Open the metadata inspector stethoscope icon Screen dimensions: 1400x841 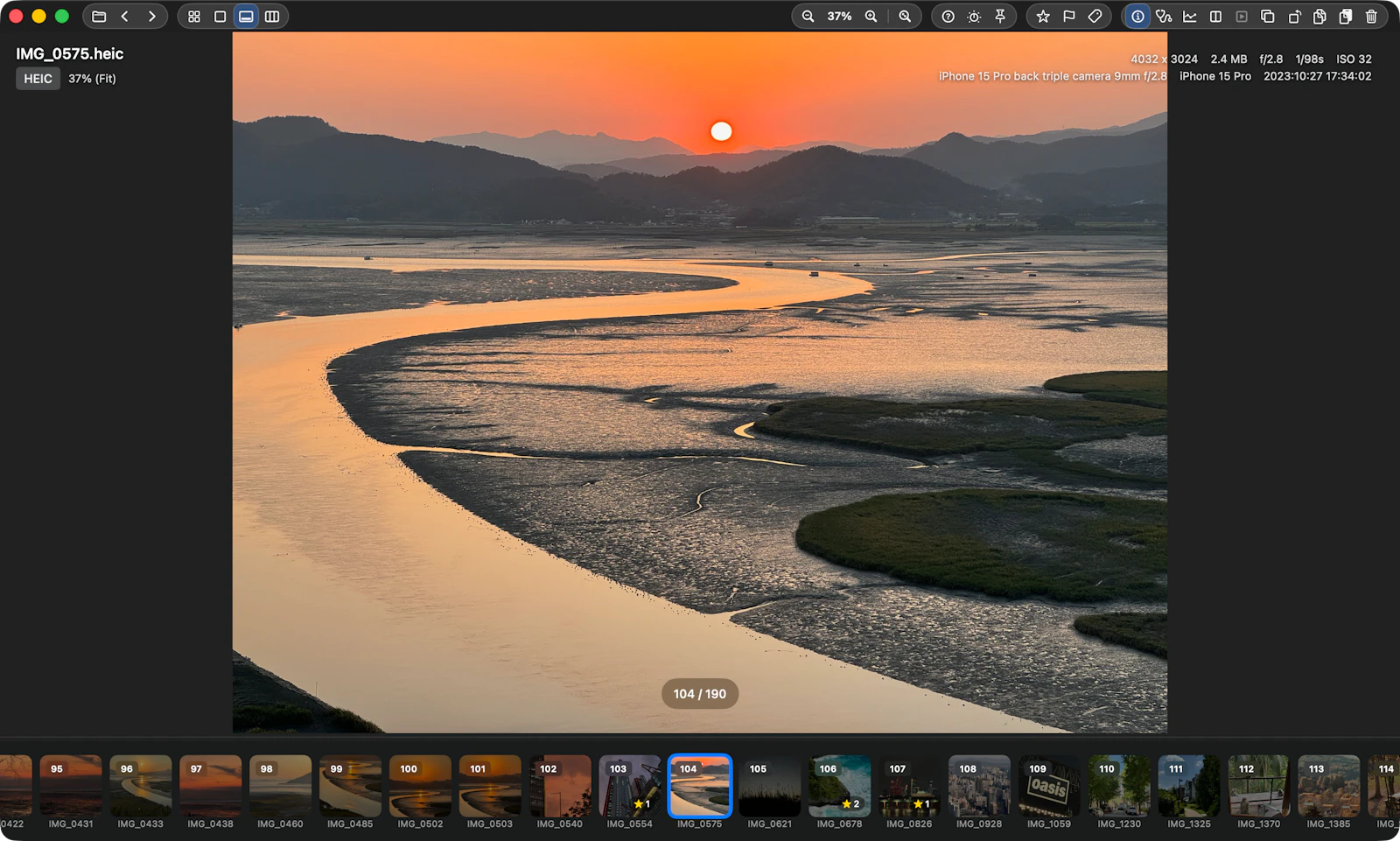[x=1164, y=17]
